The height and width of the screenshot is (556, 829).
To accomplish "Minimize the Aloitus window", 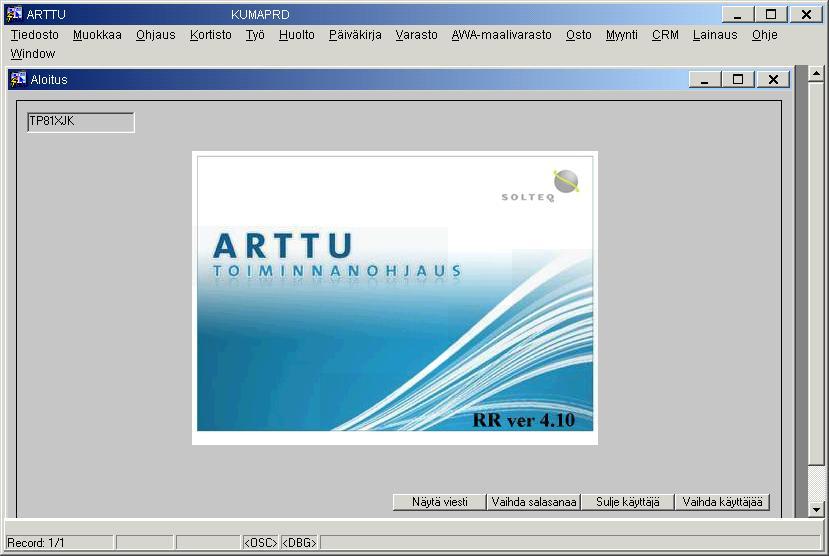I will (x=705, y=80).
